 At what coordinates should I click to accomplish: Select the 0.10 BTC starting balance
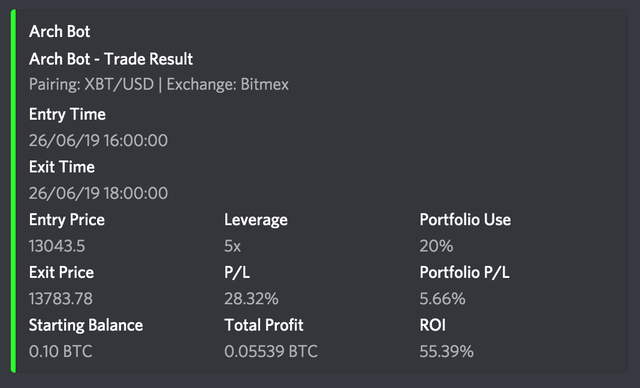(61, 351)
